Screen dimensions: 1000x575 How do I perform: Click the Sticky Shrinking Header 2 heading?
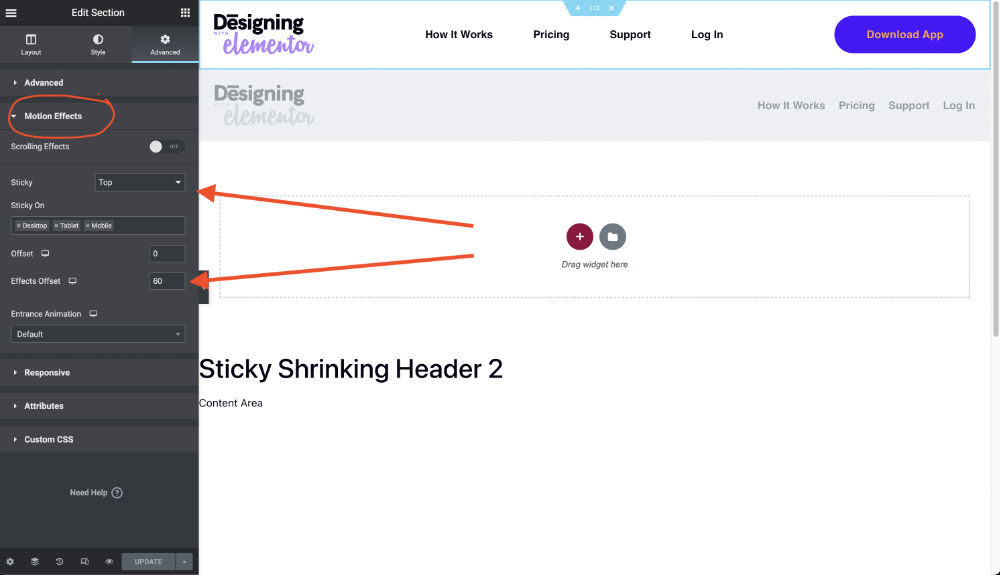tap(351, 369)
